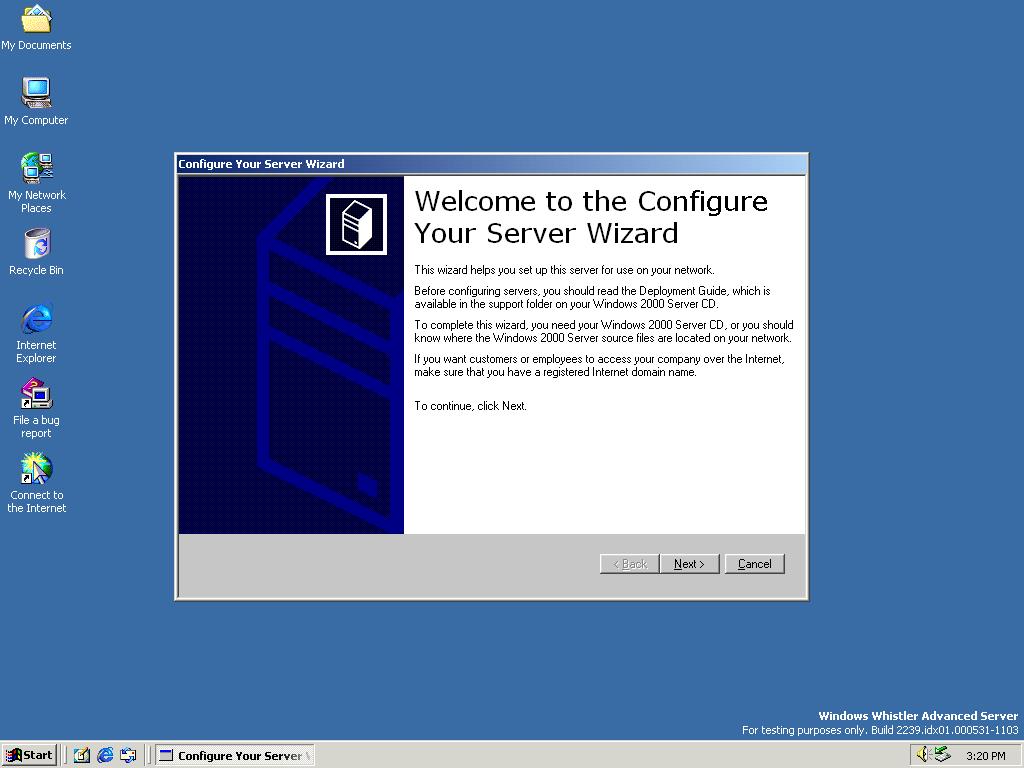Click paragraph mentioning the Deployment Guide
Viewport: 1024px width, 768px height.
point(592,297)
